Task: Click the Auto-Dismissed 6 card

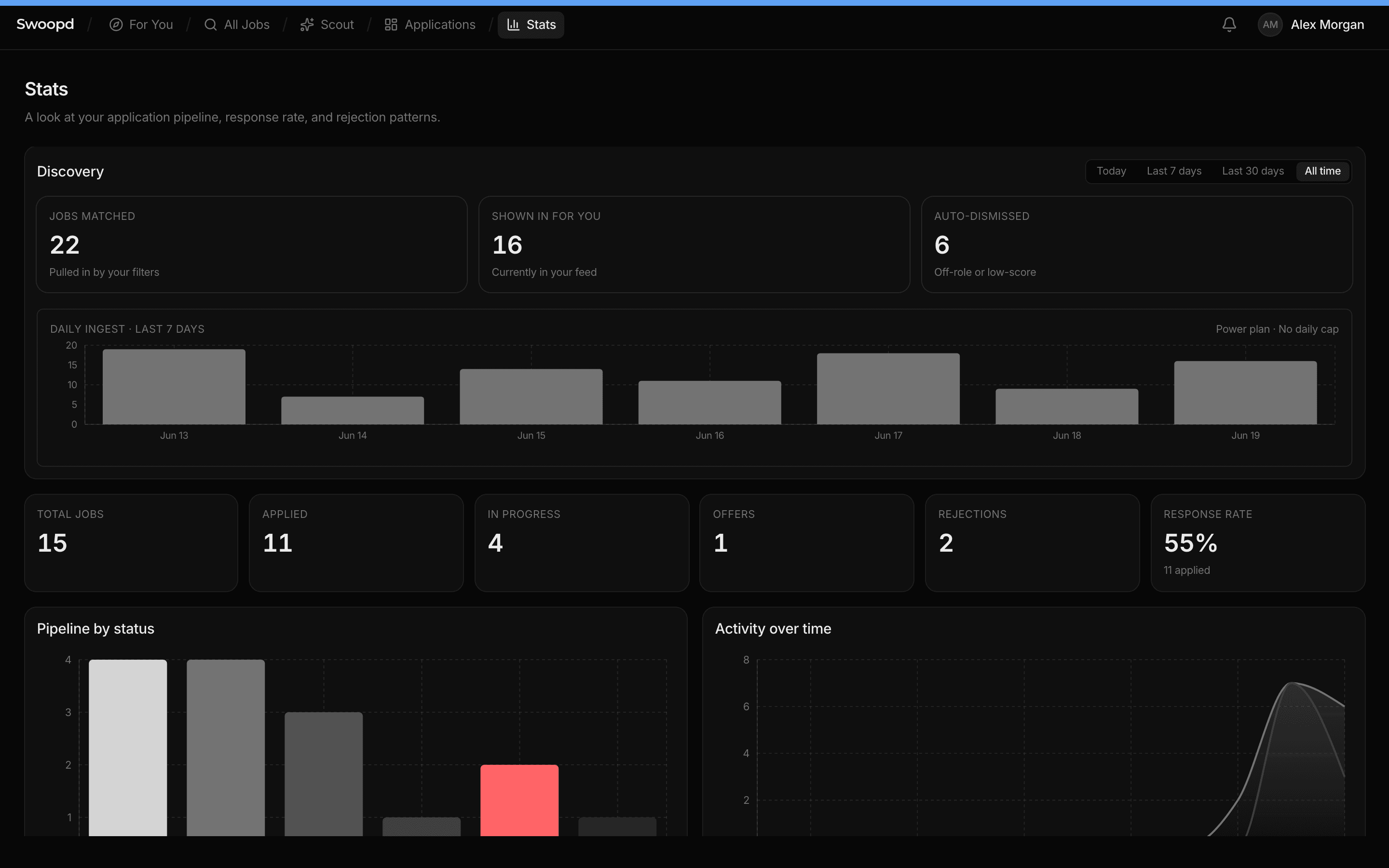Action: 1136,244
